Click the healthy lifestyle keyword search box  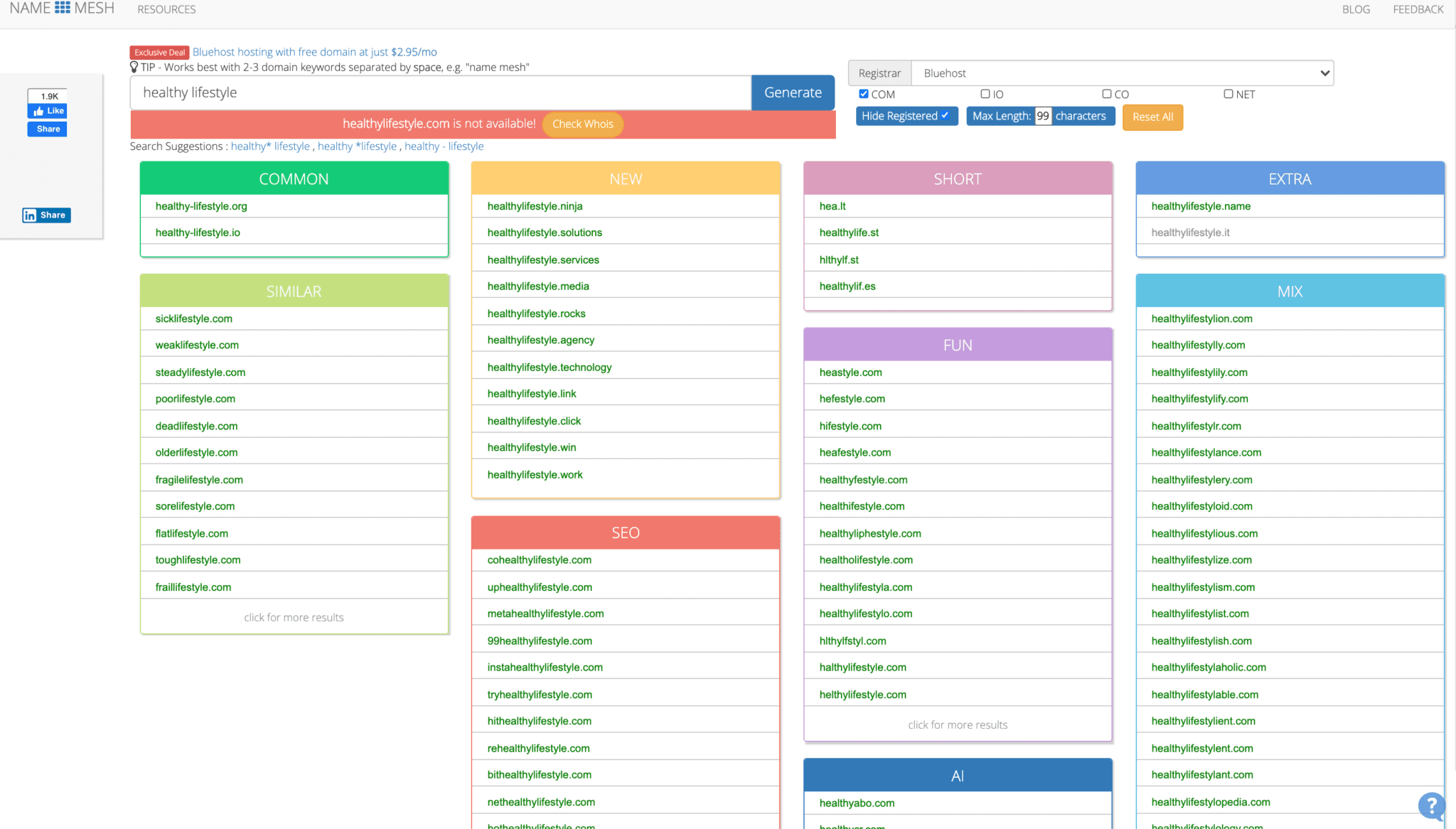(x=440, y=92)
